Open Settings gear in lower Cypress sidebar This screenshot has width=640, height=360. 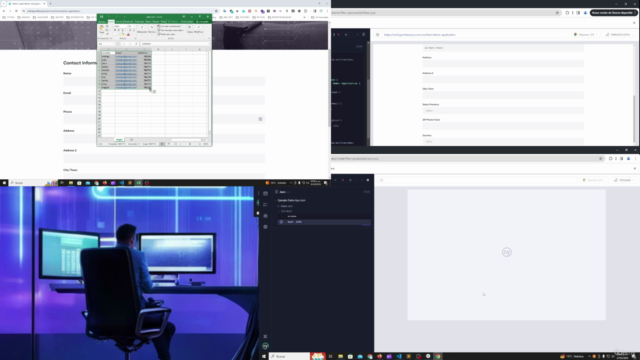(265, 227)
